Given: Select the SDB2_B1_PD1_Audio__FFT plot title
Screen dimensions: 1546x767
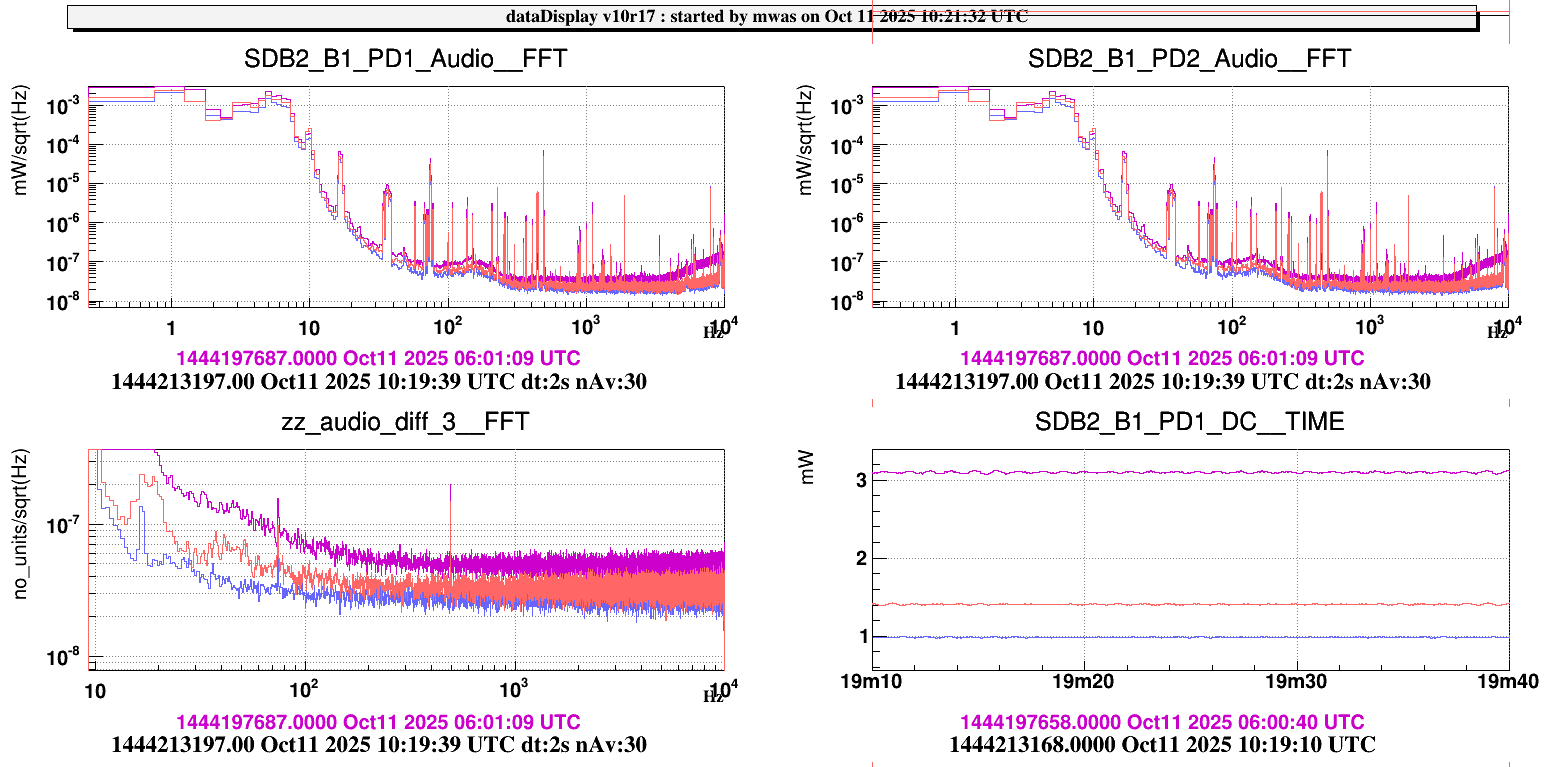Looking at the screenshot, I should pos(405,59).
